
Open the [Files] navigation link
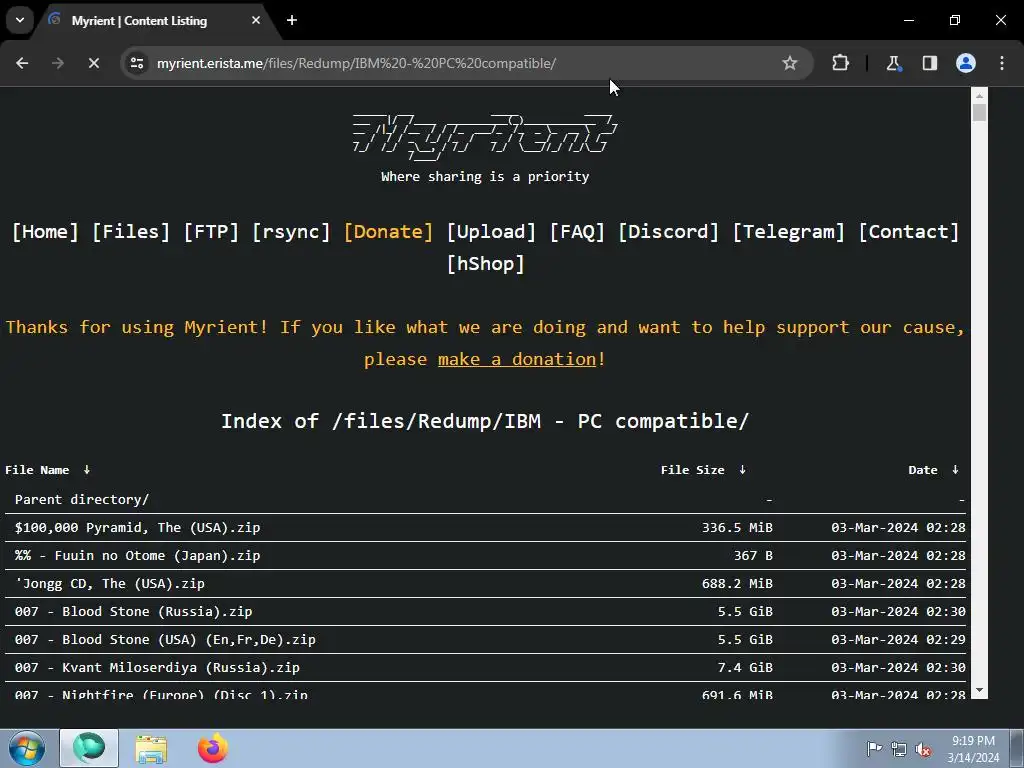[131, 232]
